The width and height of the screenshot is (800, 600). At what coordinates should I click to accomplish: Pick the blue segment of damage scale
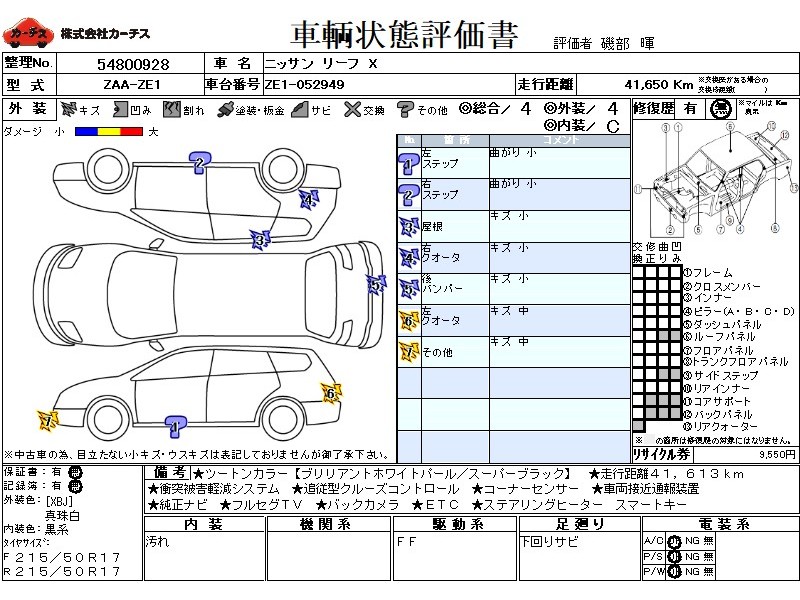pos(86,132)
